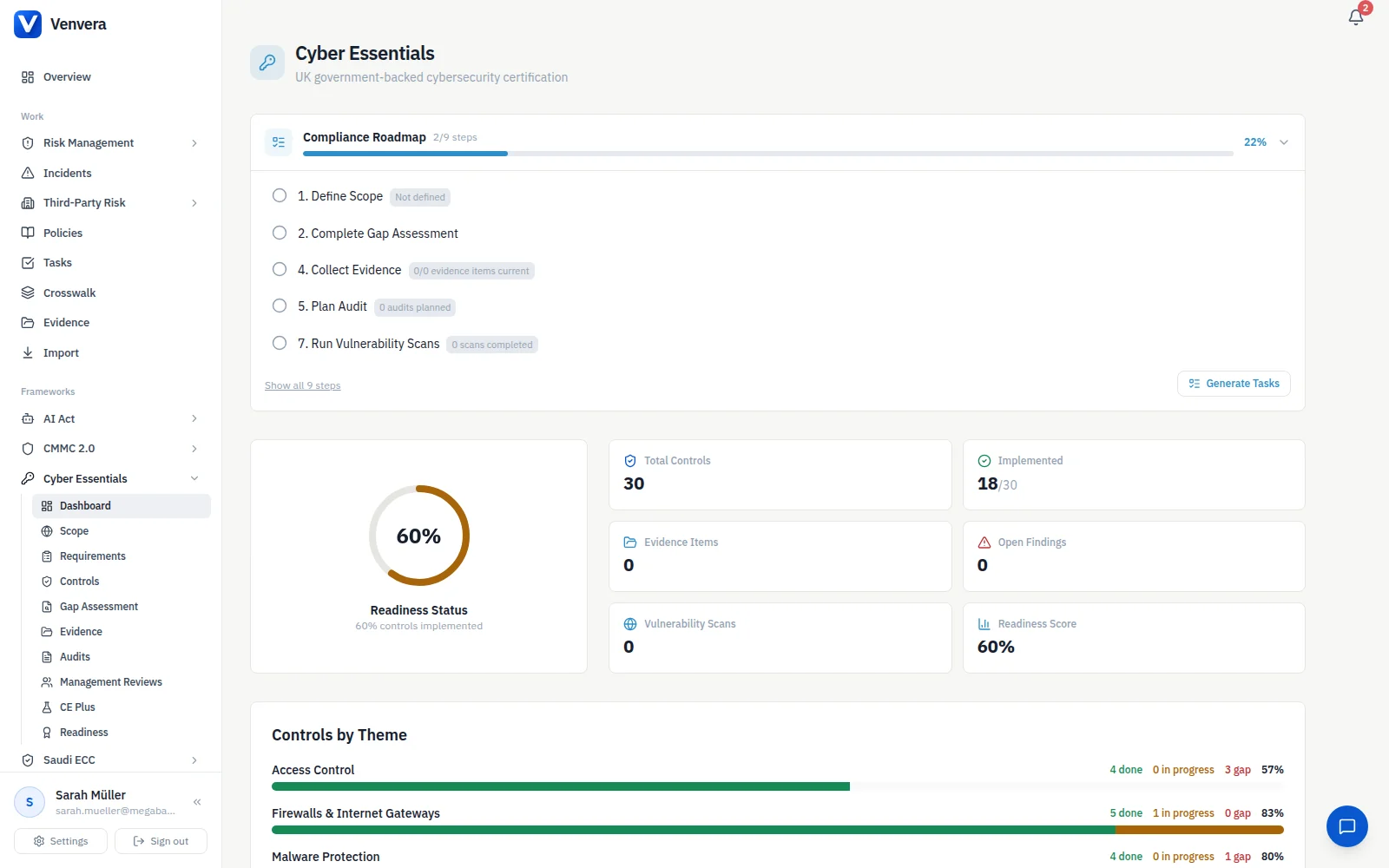Expand the Saudi ECC framework chevron
The image size is (1389, 868).
click(194, 760)
